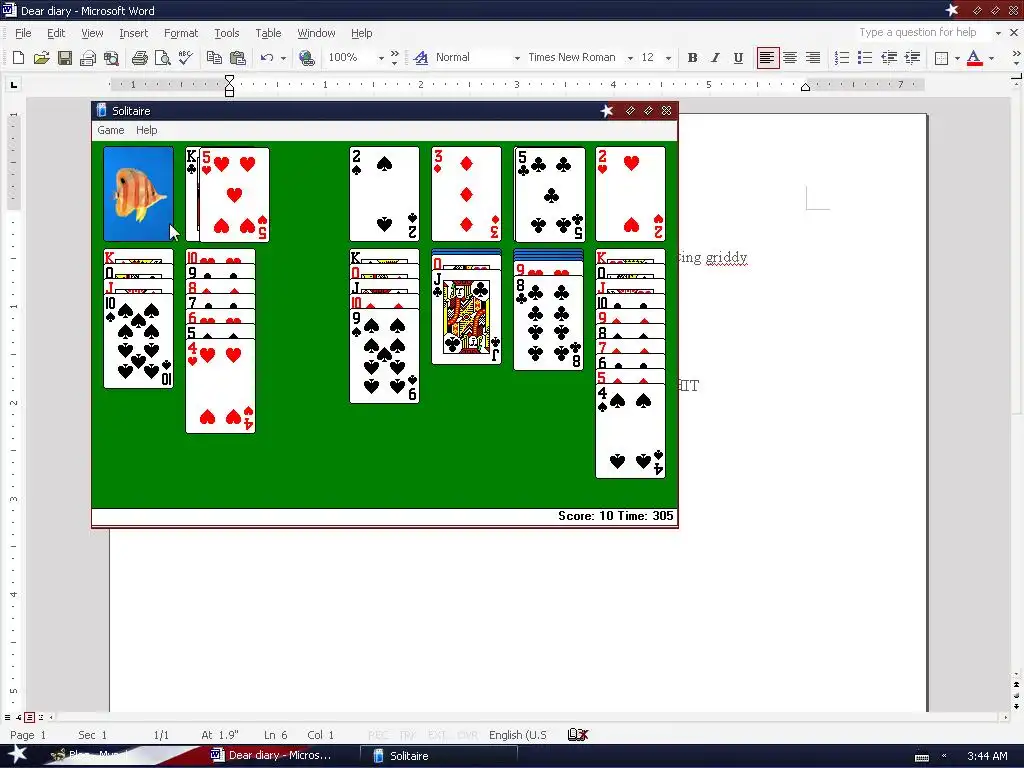Apply bulleted list formatting

tap(865, 58)
